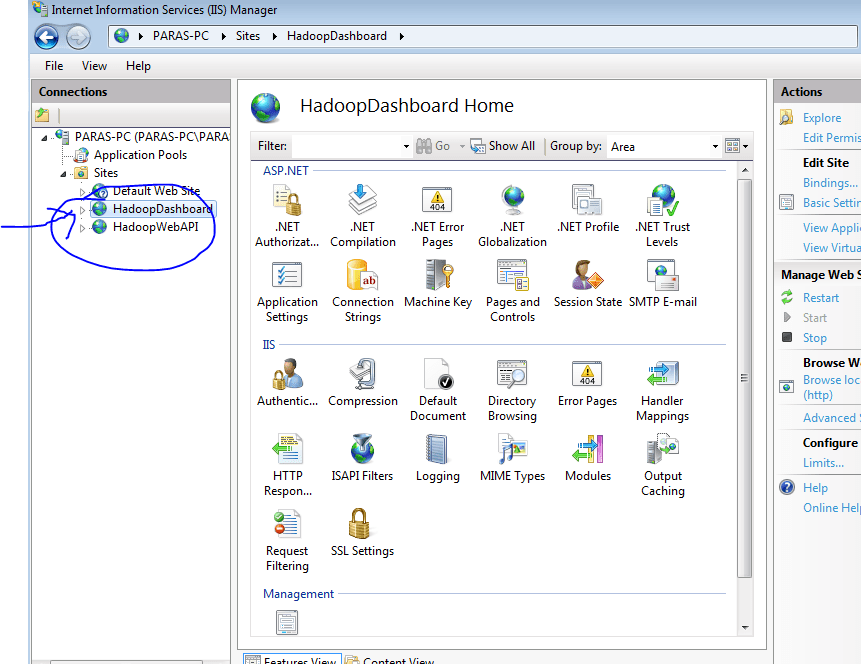The width and height of the screenshot is (861, 664).
Task: Select HadoopWebAPI site in tree
Action: coord(155,227)
